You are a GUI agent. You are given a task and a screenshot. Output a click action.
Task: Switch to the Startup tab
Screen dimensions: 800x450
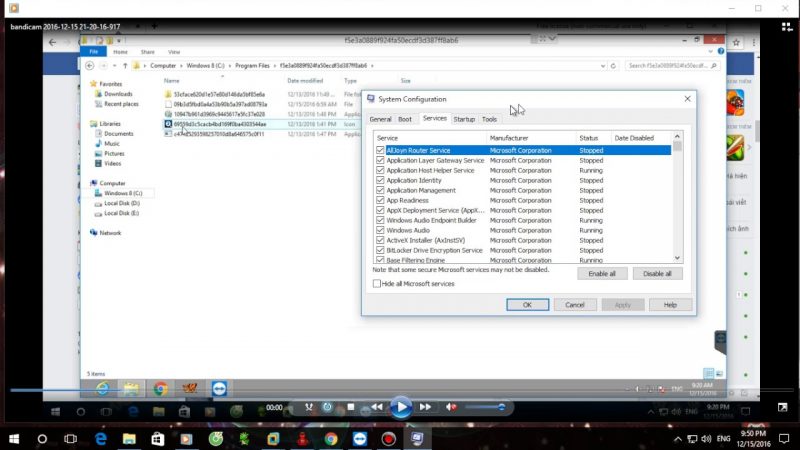coord(464,119)
